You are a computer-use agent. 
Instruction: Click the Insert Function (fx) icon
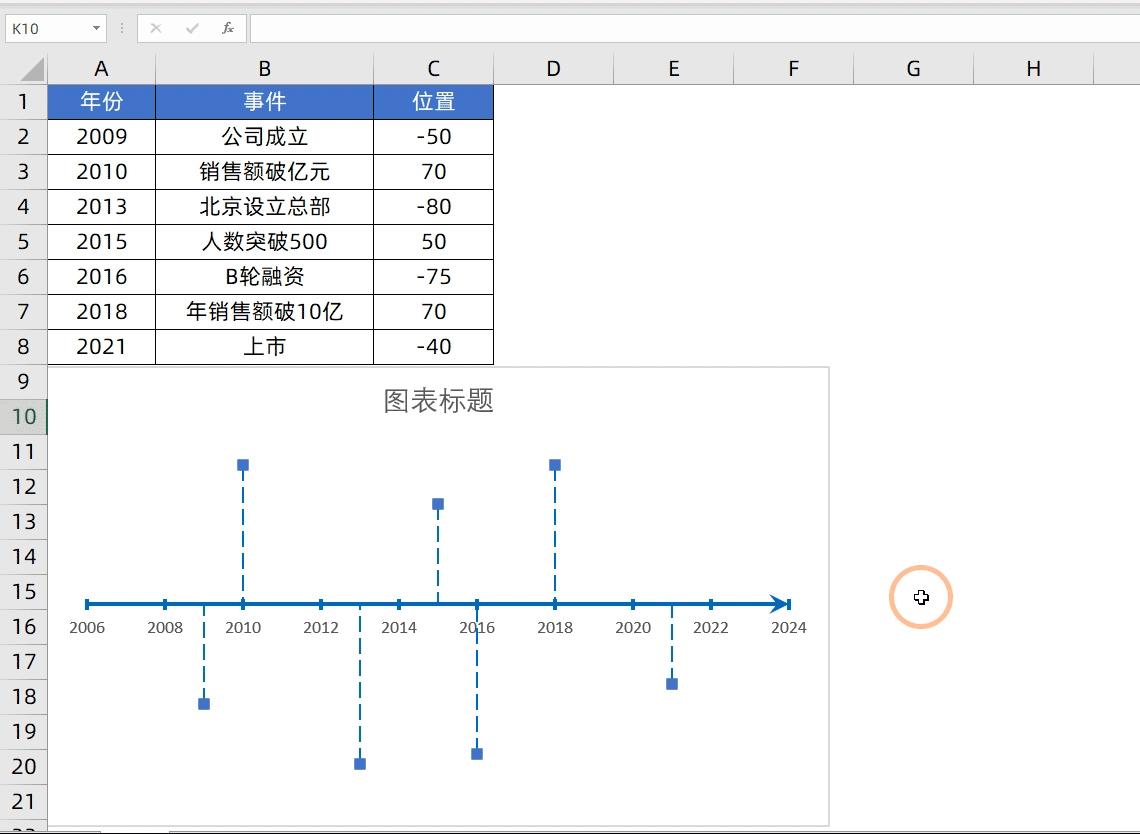point(227,28)
